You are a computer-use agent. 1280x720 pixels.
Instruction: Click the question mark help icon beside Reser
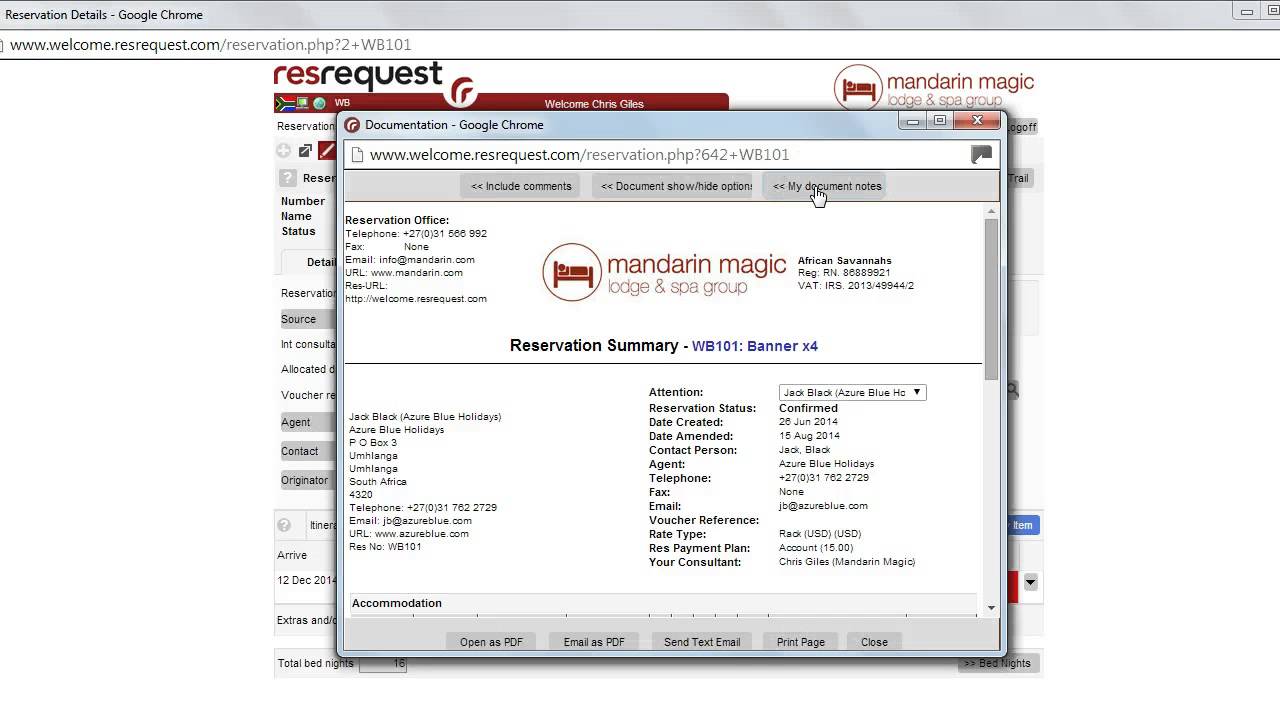coord(288,178)
